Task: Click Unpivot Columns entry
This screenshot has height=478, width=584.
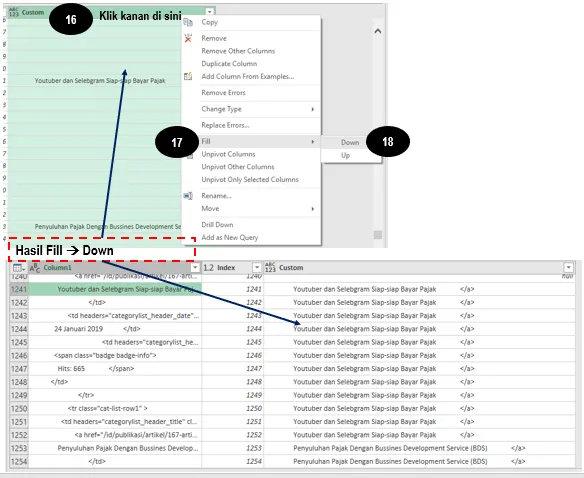Action: point(228,154)
